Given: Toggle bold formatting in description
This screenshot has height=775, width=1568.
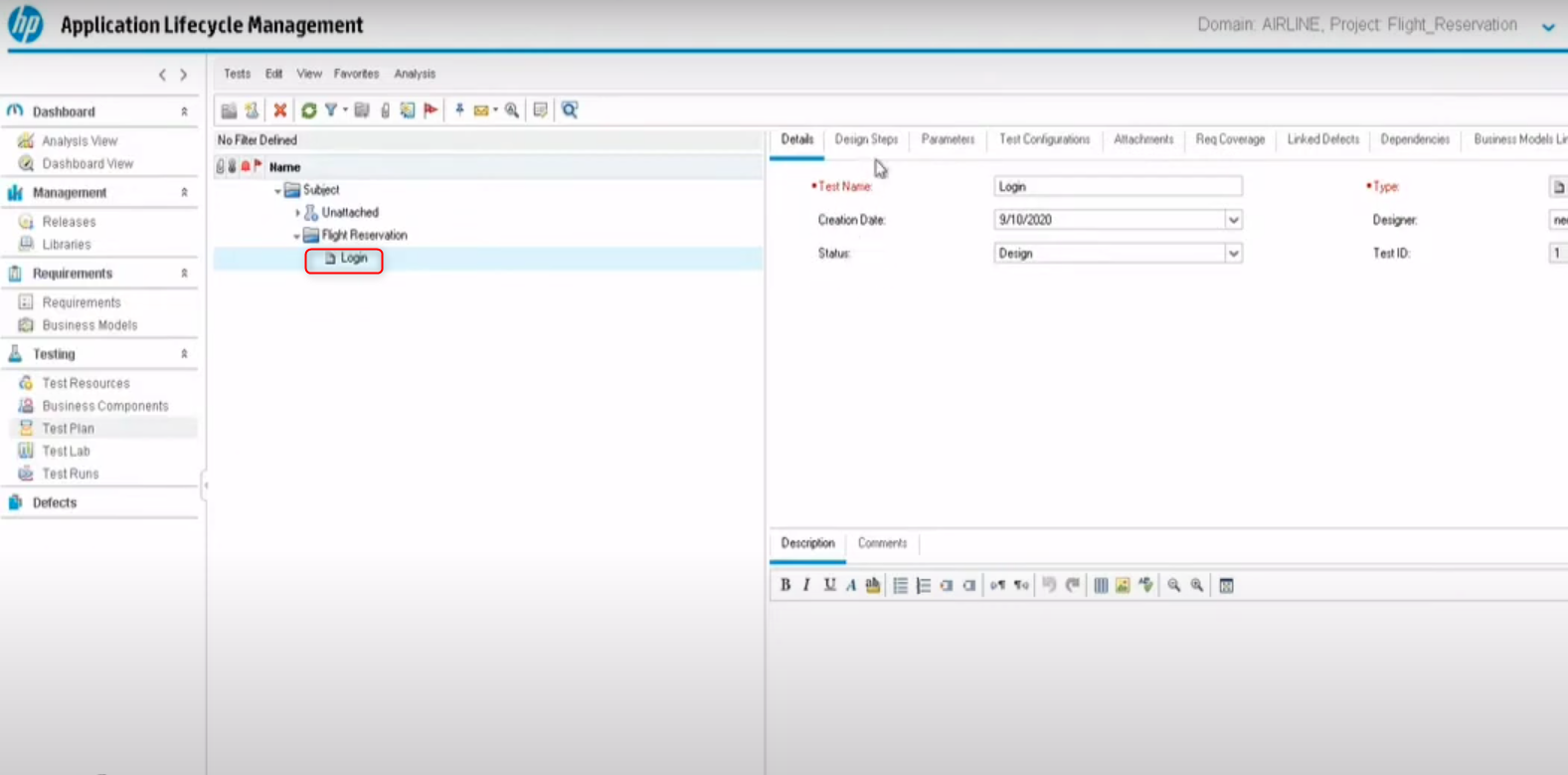Looking at the screenshot, I should 785,586.
